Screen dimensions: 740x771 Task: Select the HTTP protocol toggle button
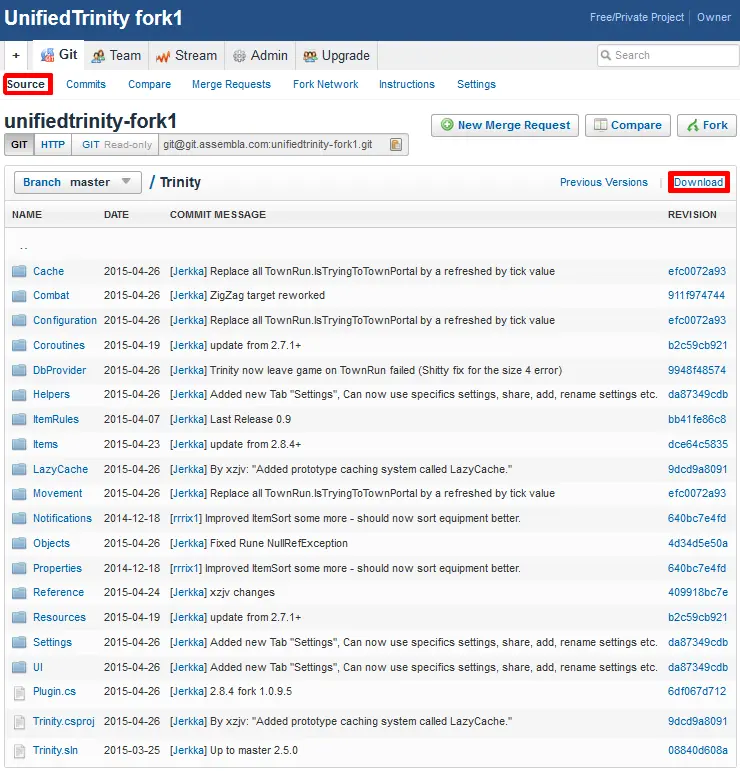click(53, 145)
